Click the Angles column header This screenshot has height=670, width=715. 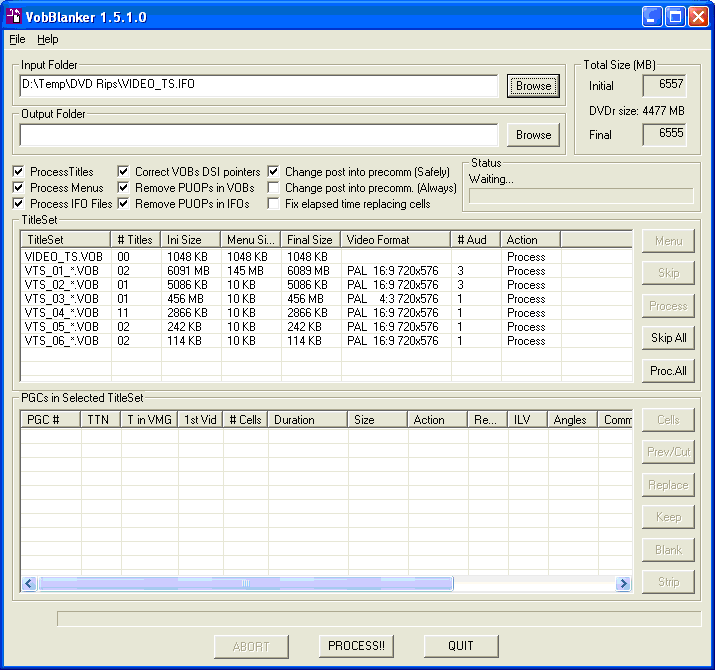[572, 420]
